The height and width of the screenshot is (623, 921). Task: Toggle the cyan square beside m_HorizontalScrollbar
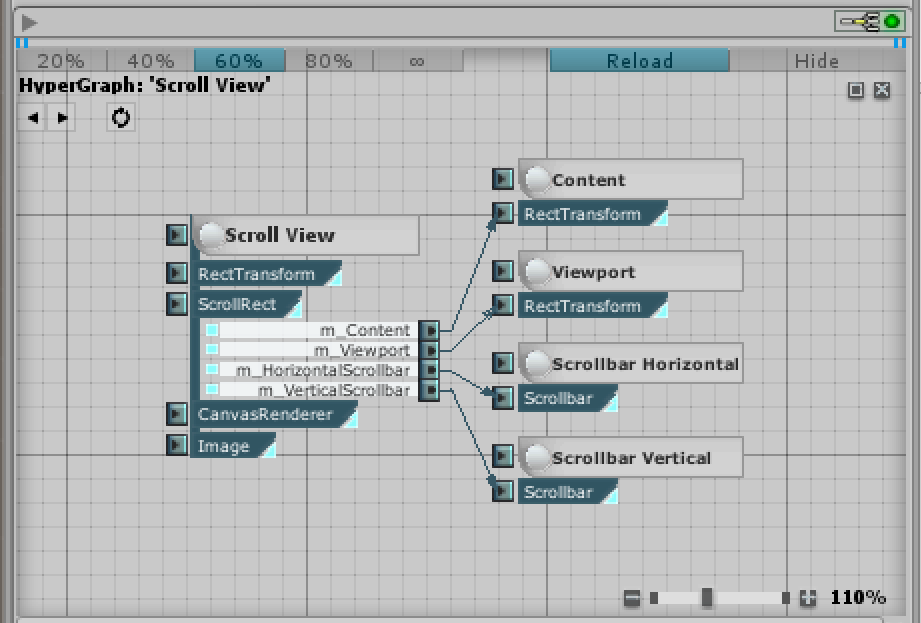click(x=212, y=370)
